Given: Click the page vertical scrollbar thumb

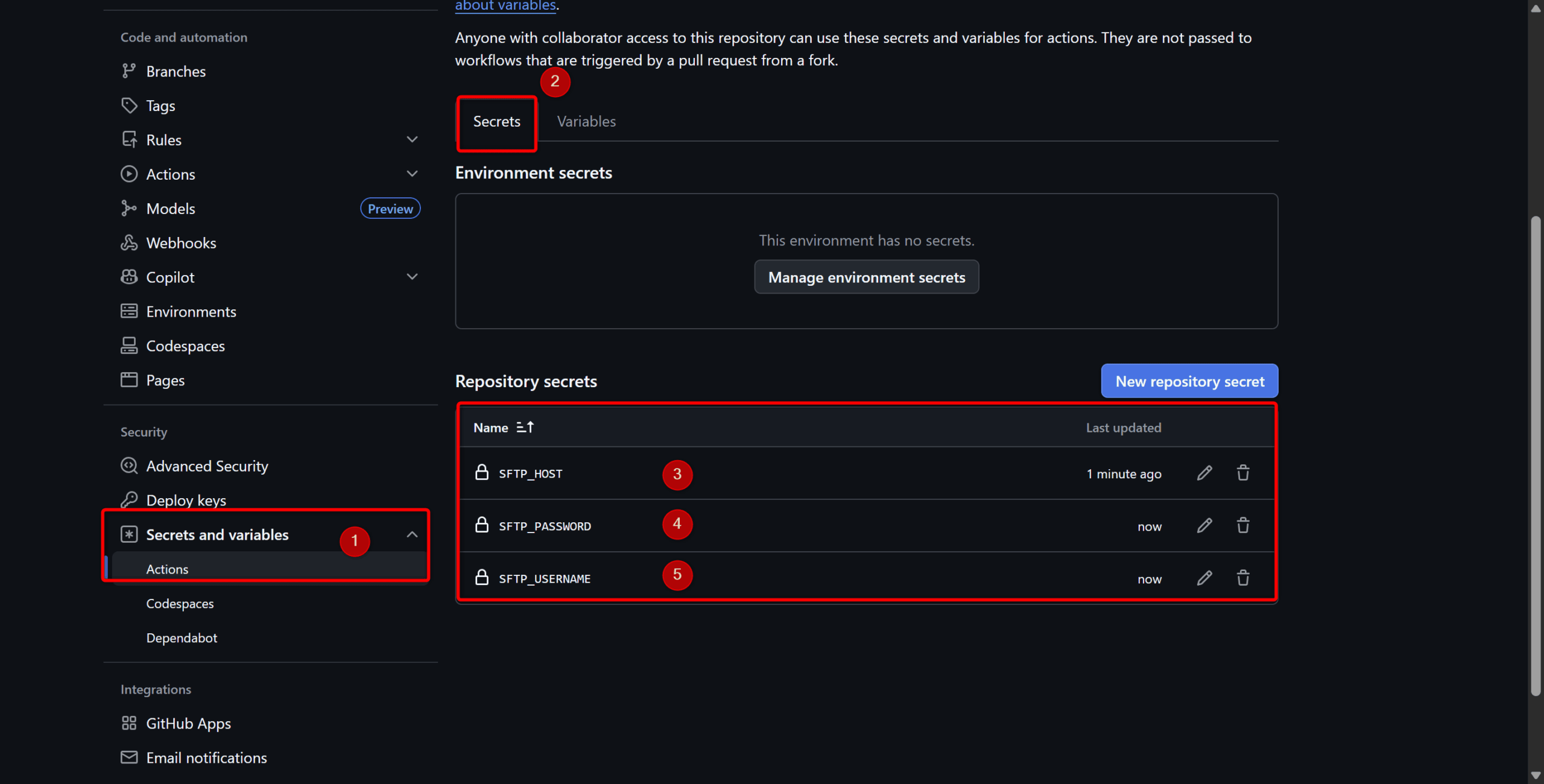Looking at the screenshot, I should (x=1536, y=456).
